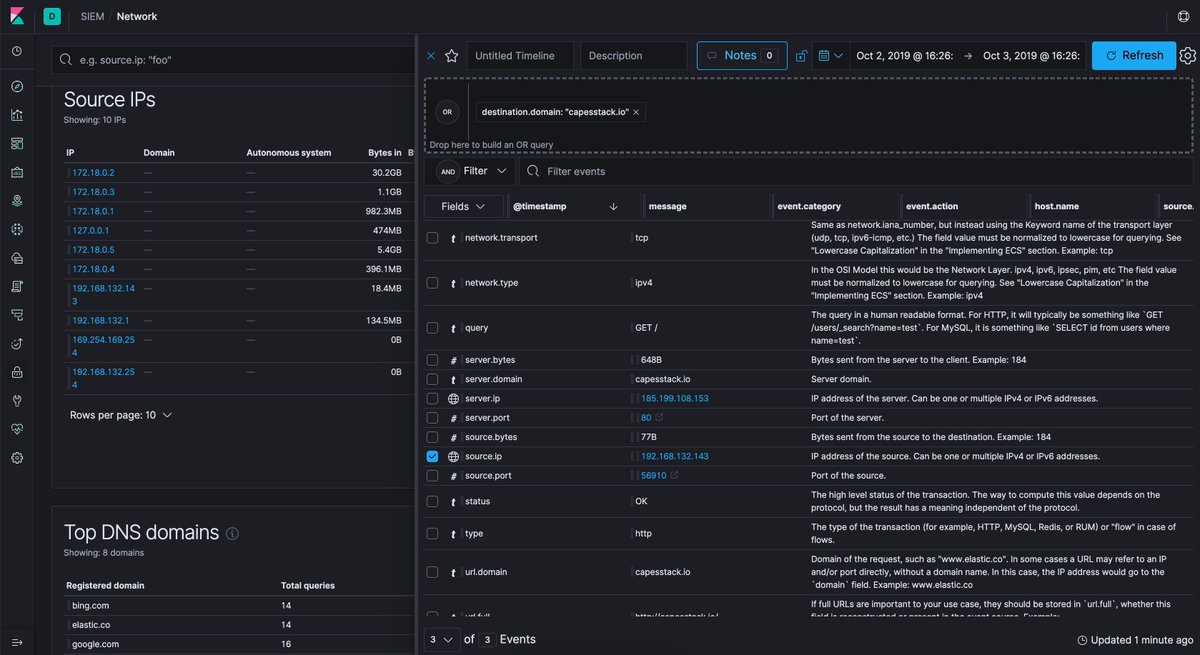
Task: Uncheck the source.ip field checkbox
Action: coord(432,456)
